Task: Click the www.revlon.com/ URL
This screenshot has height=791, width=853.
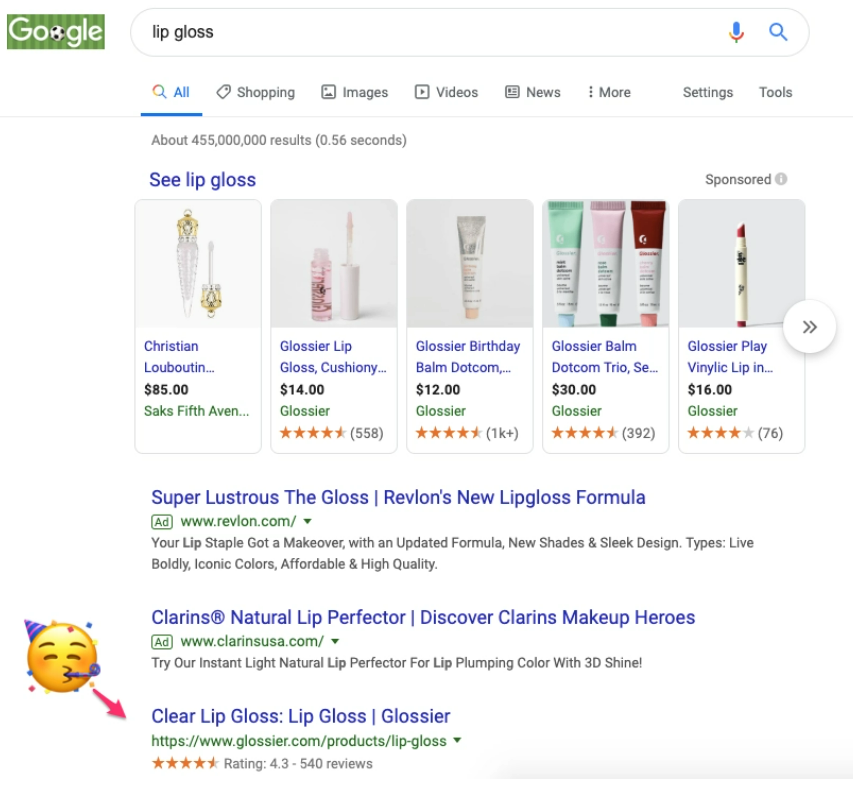Action: [x=238, y=521]
